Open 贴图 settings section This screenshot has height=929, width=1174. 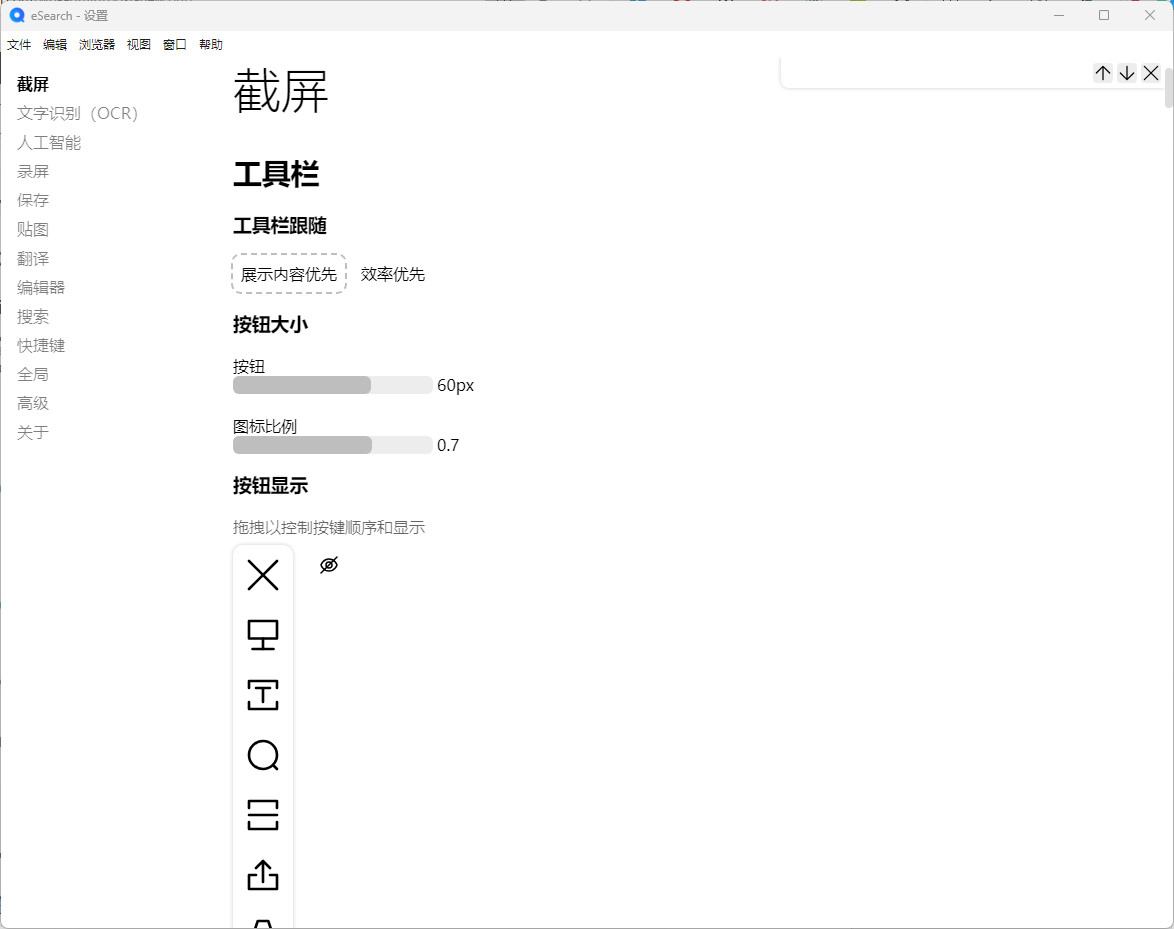coord(33,229)
